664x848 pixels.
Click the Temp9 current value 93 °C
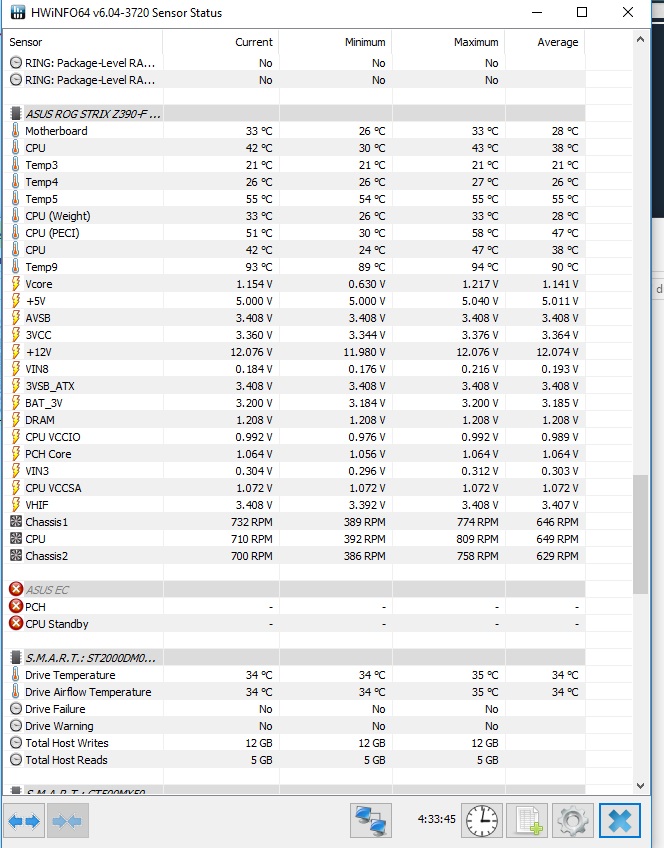[x=259, y=267]
